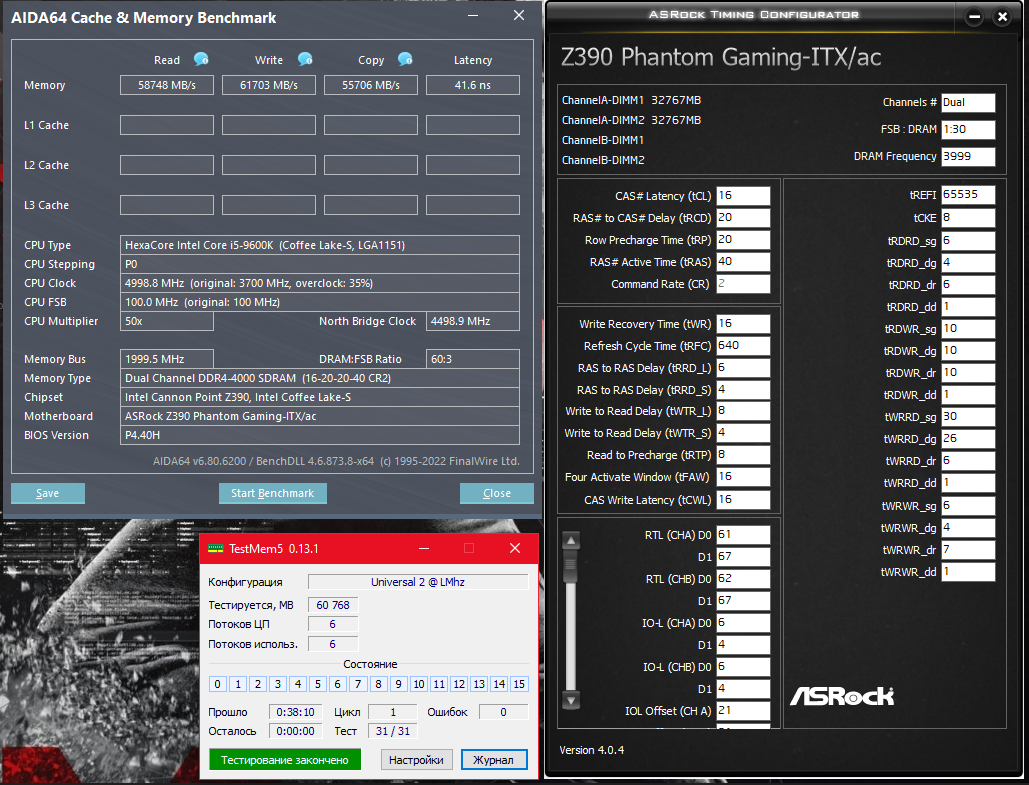This screenshot has height=785, width=1029.
Task: Click thread state box 0 in TestMem5
Action: 218,684
